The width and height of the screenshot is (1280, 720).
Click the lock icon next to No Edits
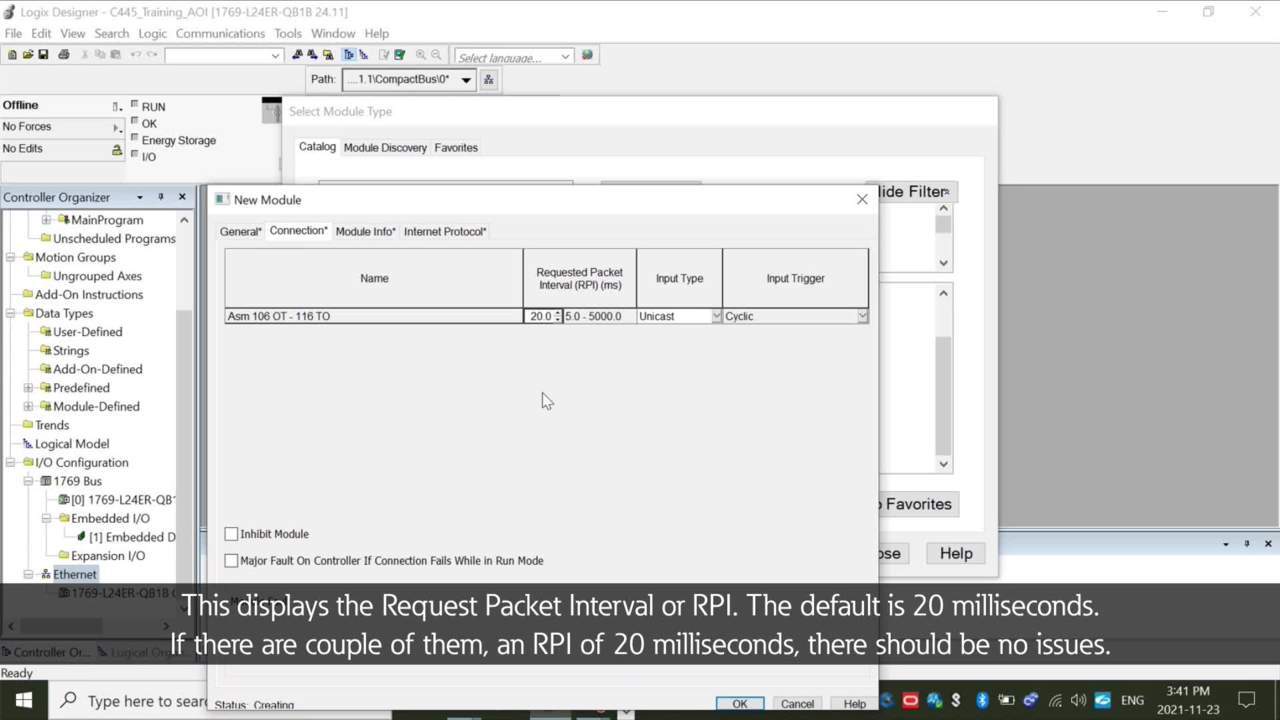(x=117, y=149)
